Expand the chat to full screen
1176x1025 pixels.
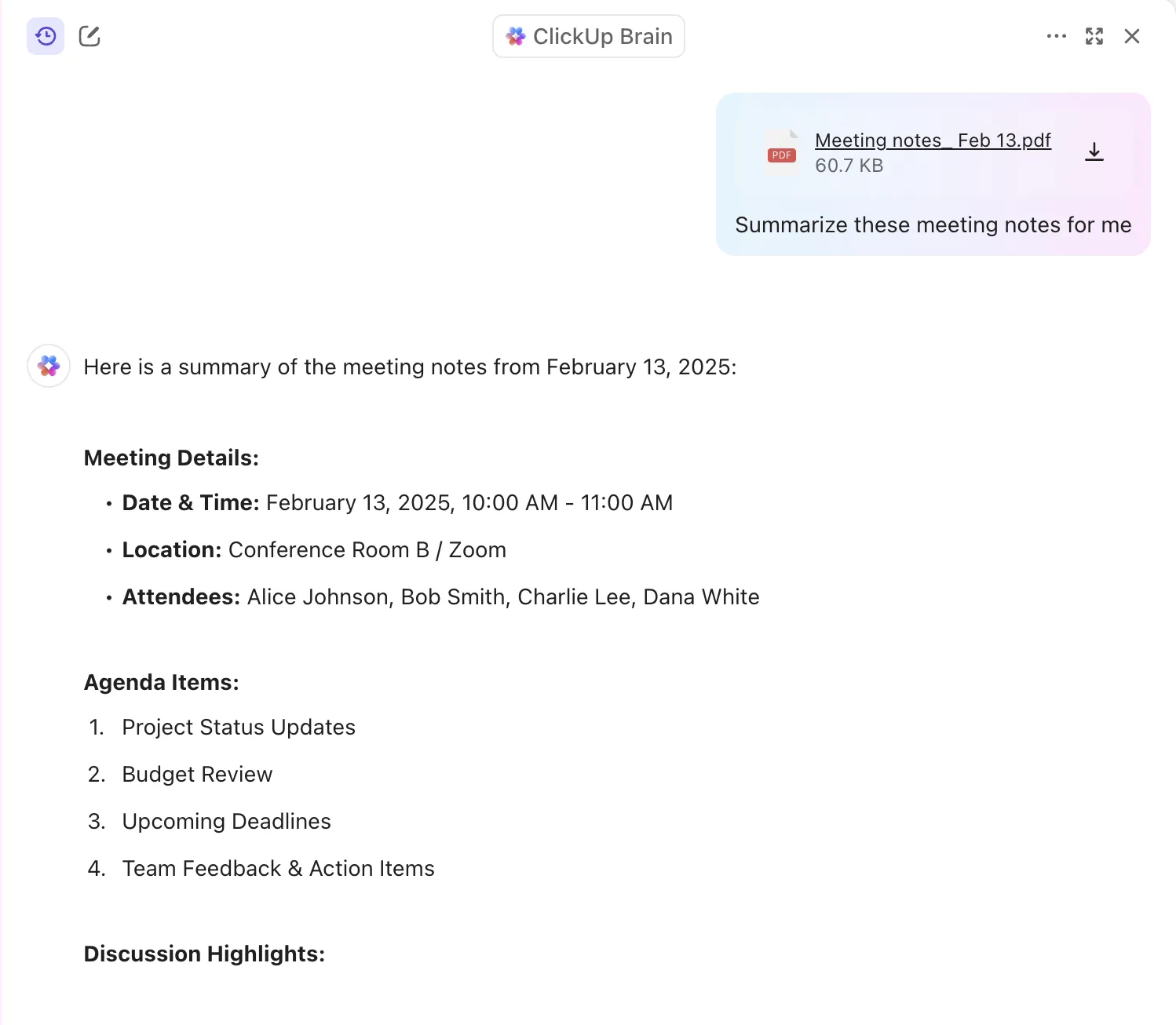tap(1094, 36)
